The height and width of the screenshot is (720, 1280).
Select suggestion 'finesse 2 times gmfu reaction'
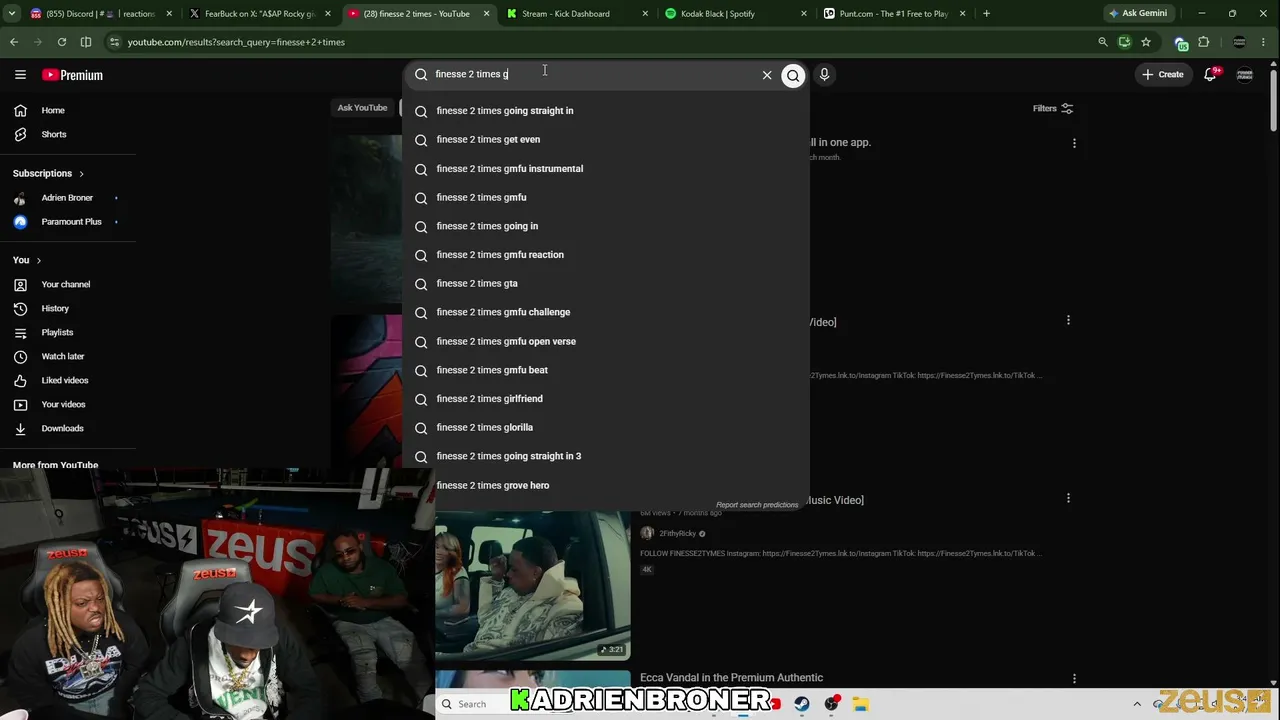click(606, 255)
